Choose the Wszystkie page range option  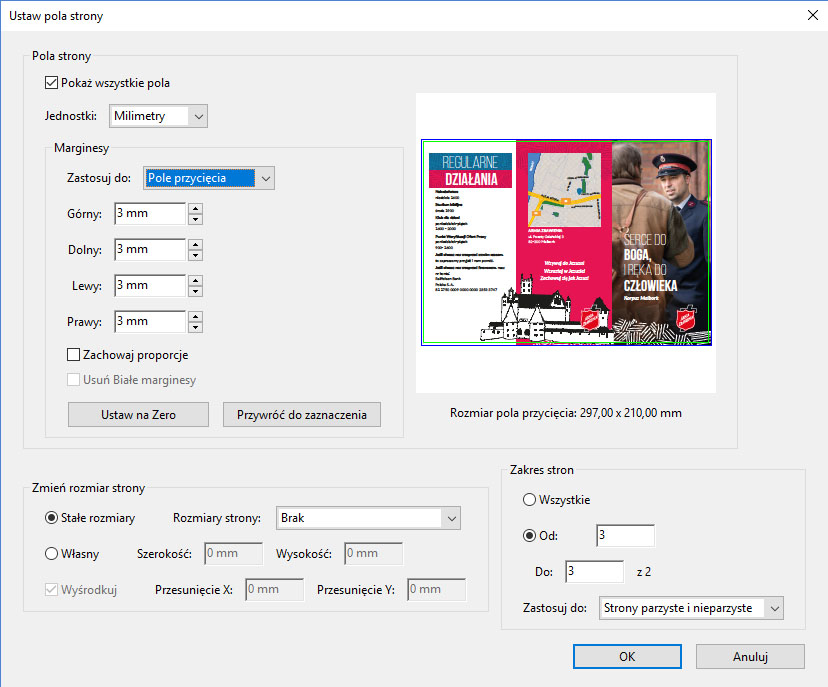[530, 499]
